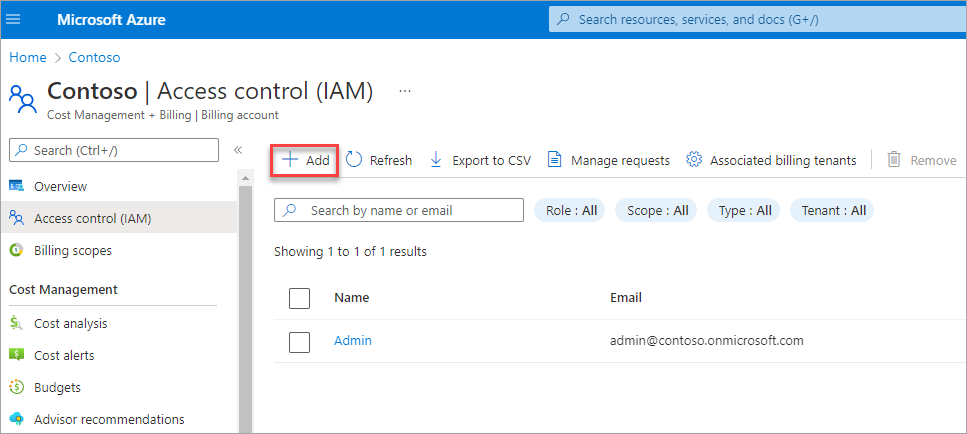Click the Email column header

coord(626,298)
